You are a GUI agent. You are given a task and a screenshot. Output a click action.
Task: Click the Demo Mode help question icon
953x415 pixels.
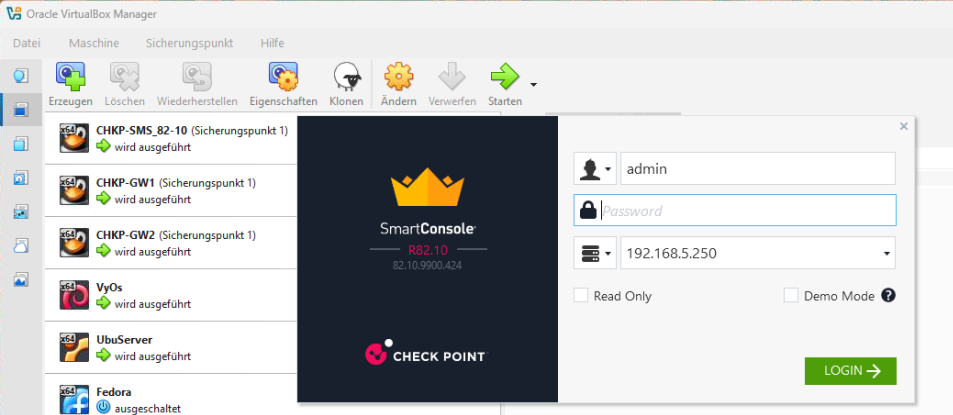pos(888,296)
